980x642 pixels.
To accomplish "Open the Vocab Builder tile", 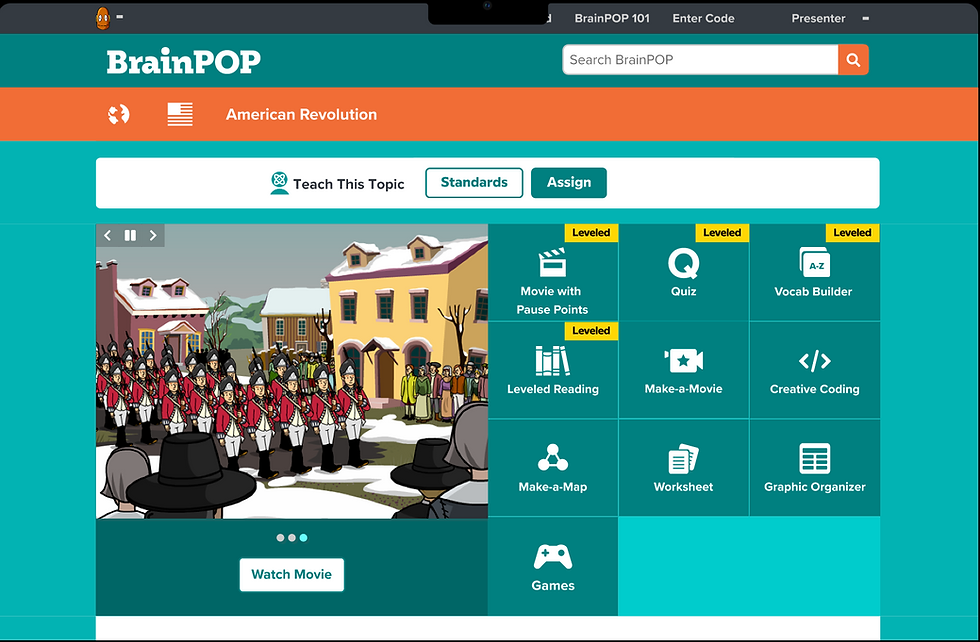I will [814, 273].
